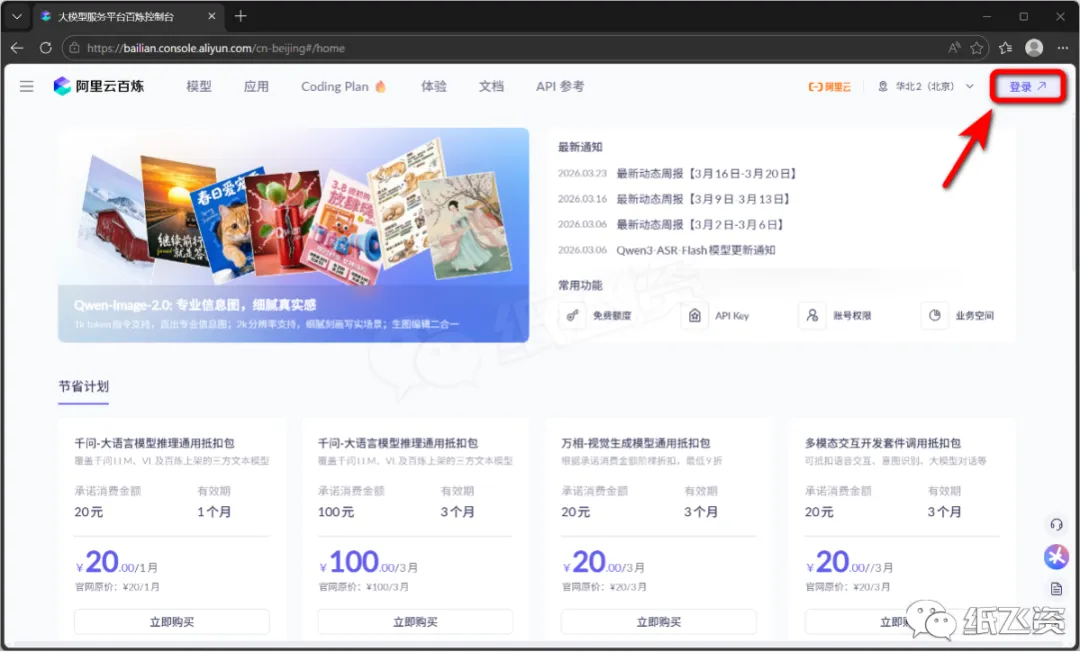Open the floating AI assistant icon
The height and width of the screenshot is (652, 1080).
coord(1056,556)
